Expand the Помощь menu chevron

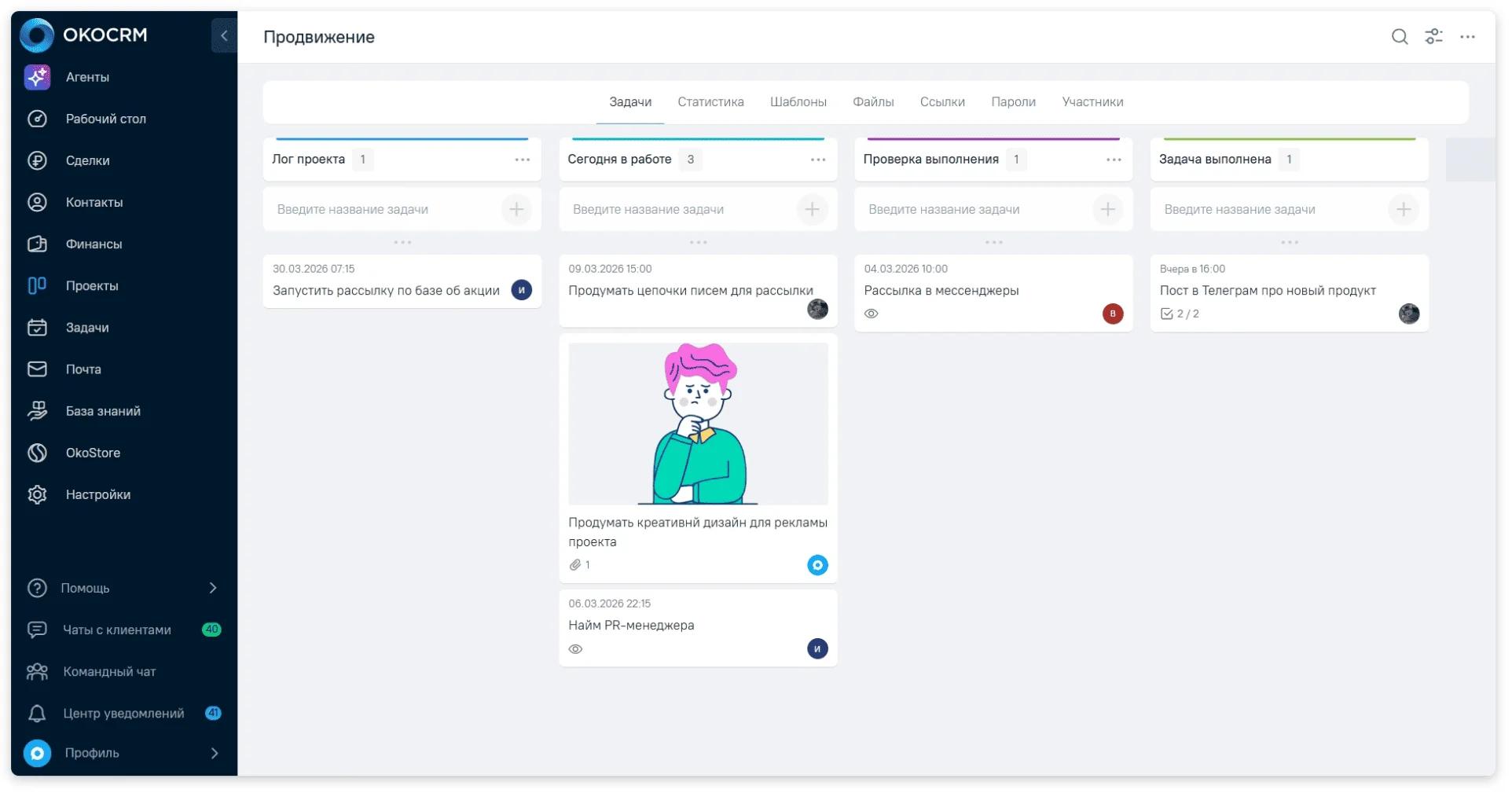[x=213, y=588]
